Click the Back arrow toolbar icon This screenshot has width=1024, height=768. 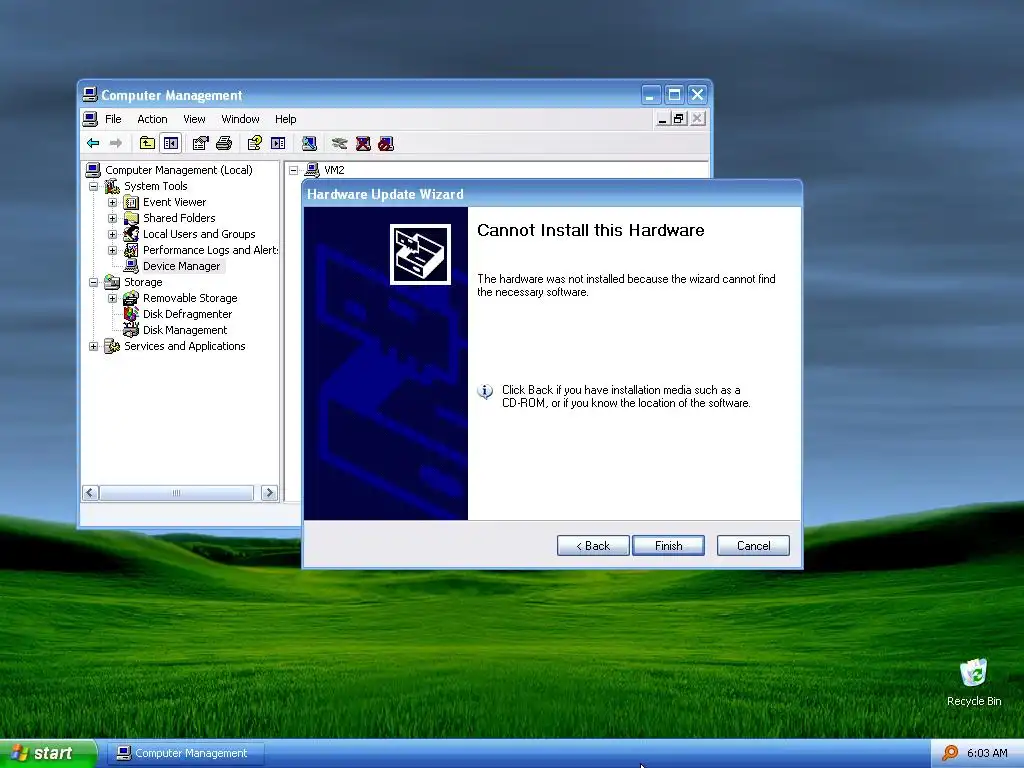[x=93, y=143]
